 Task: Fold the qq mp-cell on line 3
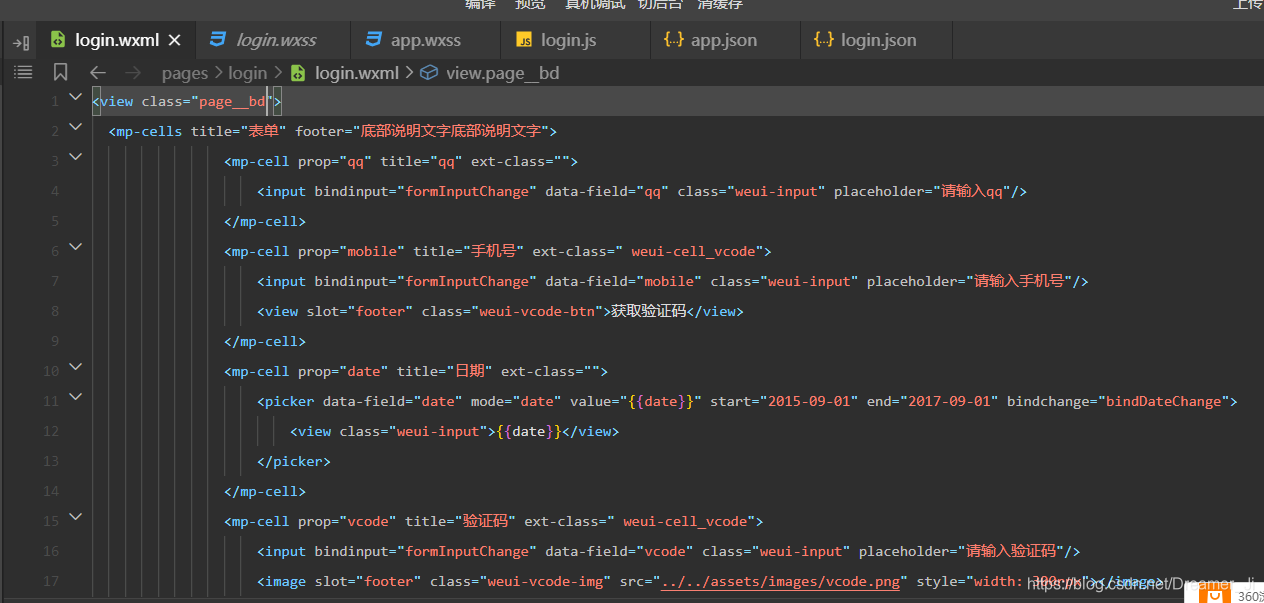pyautogui.click(x=75, y=158)
